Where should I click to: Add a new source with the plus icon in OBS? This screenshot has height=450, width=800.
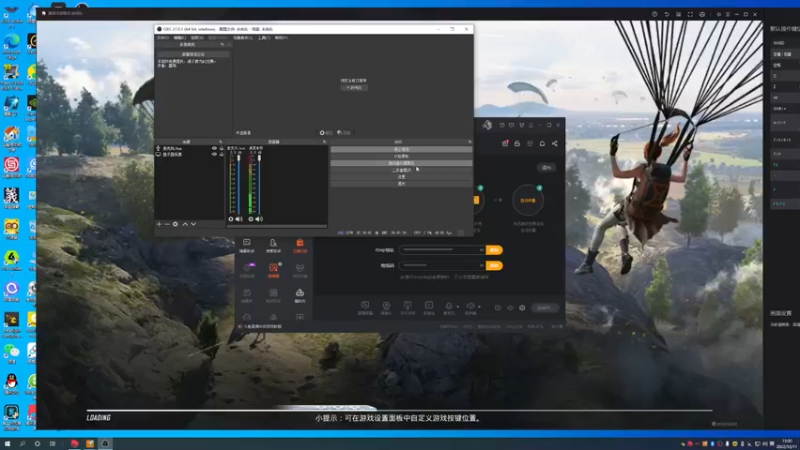pyautogui.click(x=159, y=224)
